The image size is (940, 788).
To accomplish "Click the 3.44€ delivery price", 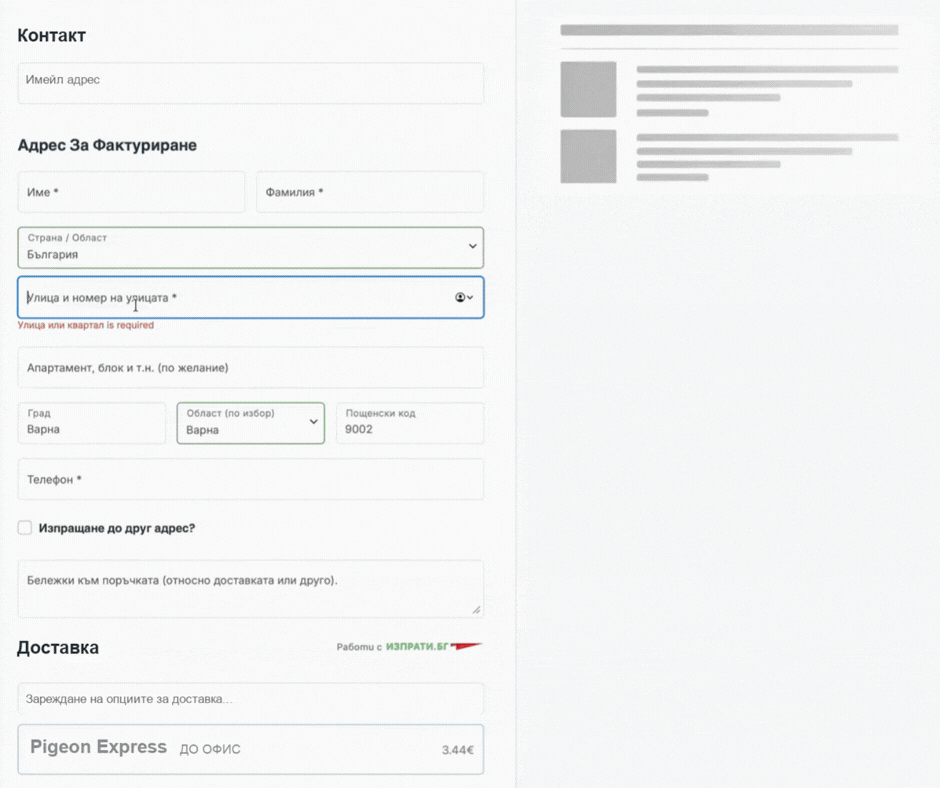I will pos(458,750).
